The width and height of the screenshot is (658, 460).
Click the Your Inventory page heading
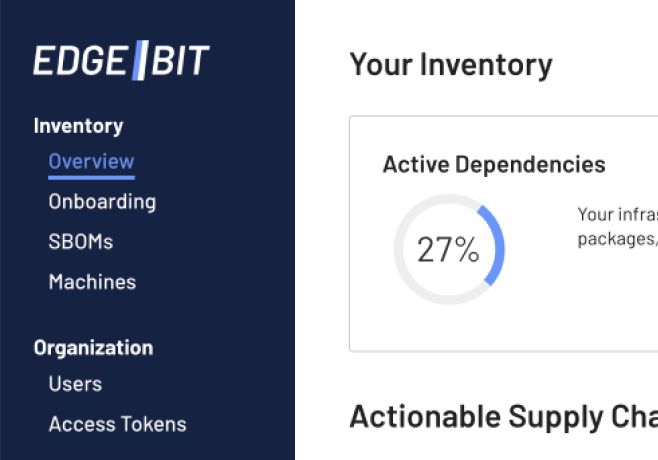pos(450,65)
